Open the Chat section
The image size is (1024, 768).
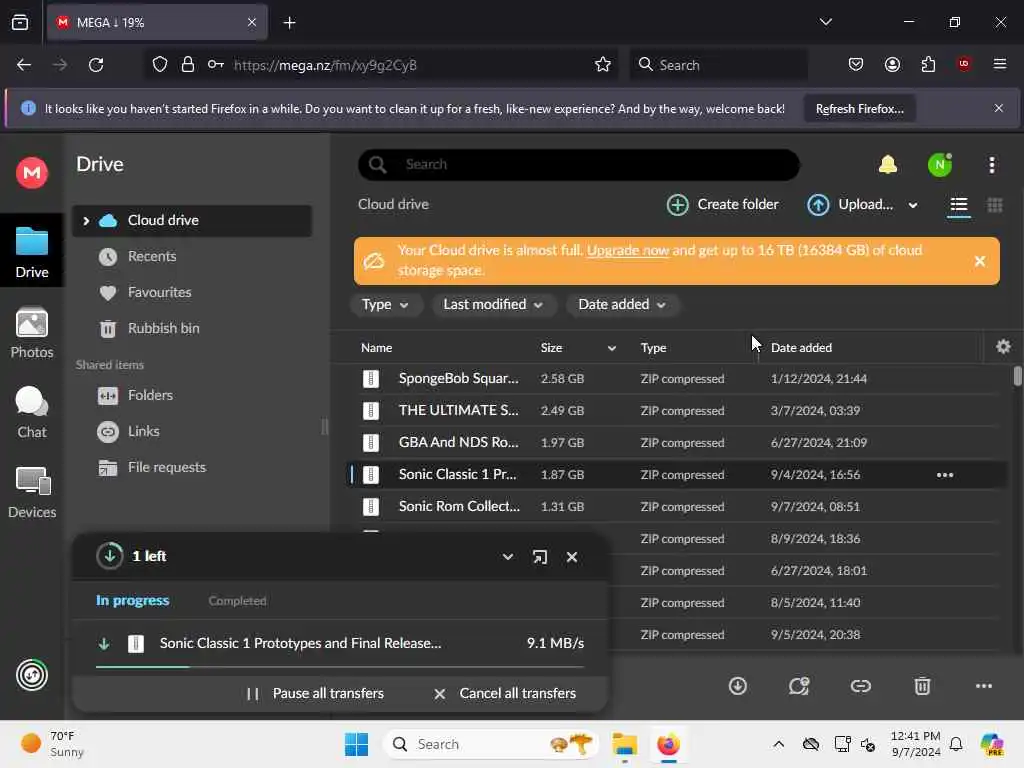pos(31,412)
